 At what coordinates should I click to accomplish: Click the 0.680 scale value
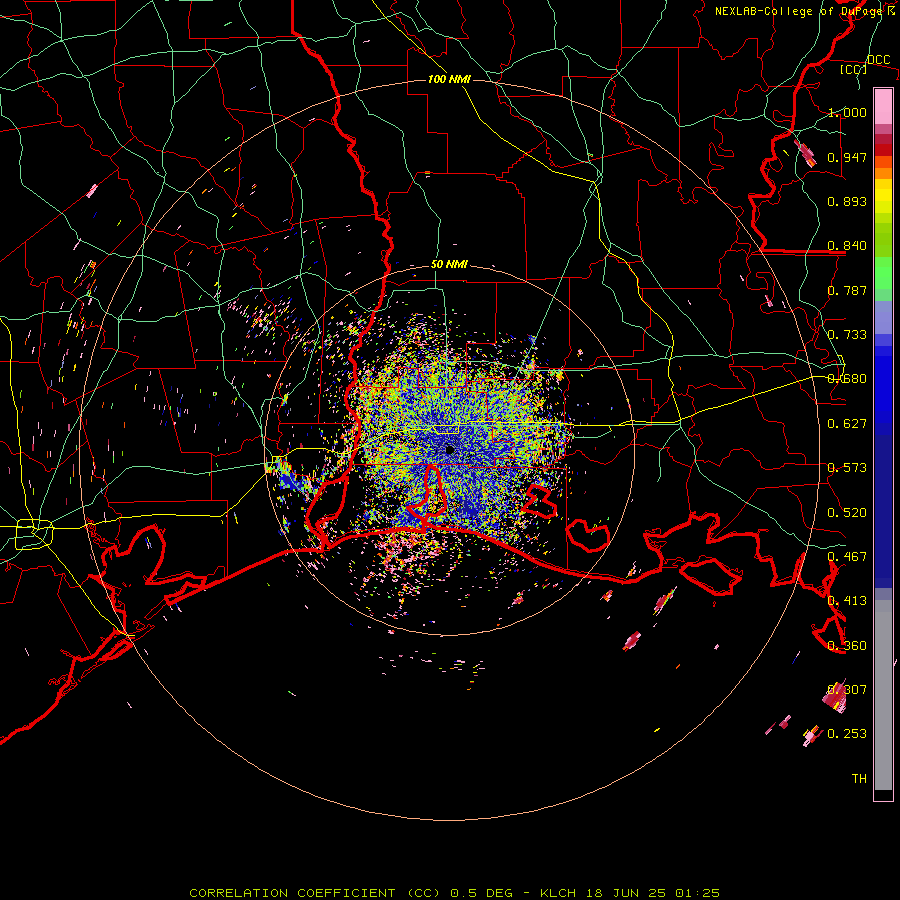pyautogui.click(x=847, y=379)
